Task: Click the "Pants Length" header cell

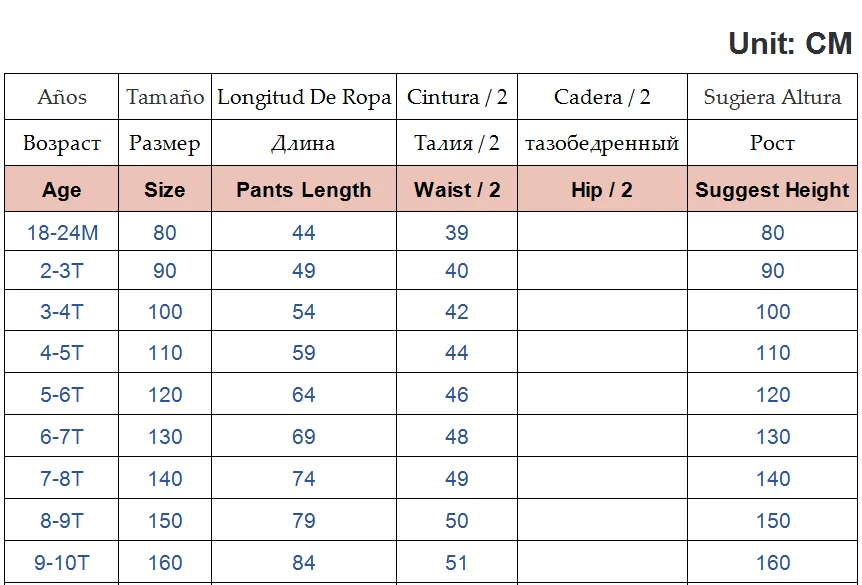Action: click(x=304, y=190)
